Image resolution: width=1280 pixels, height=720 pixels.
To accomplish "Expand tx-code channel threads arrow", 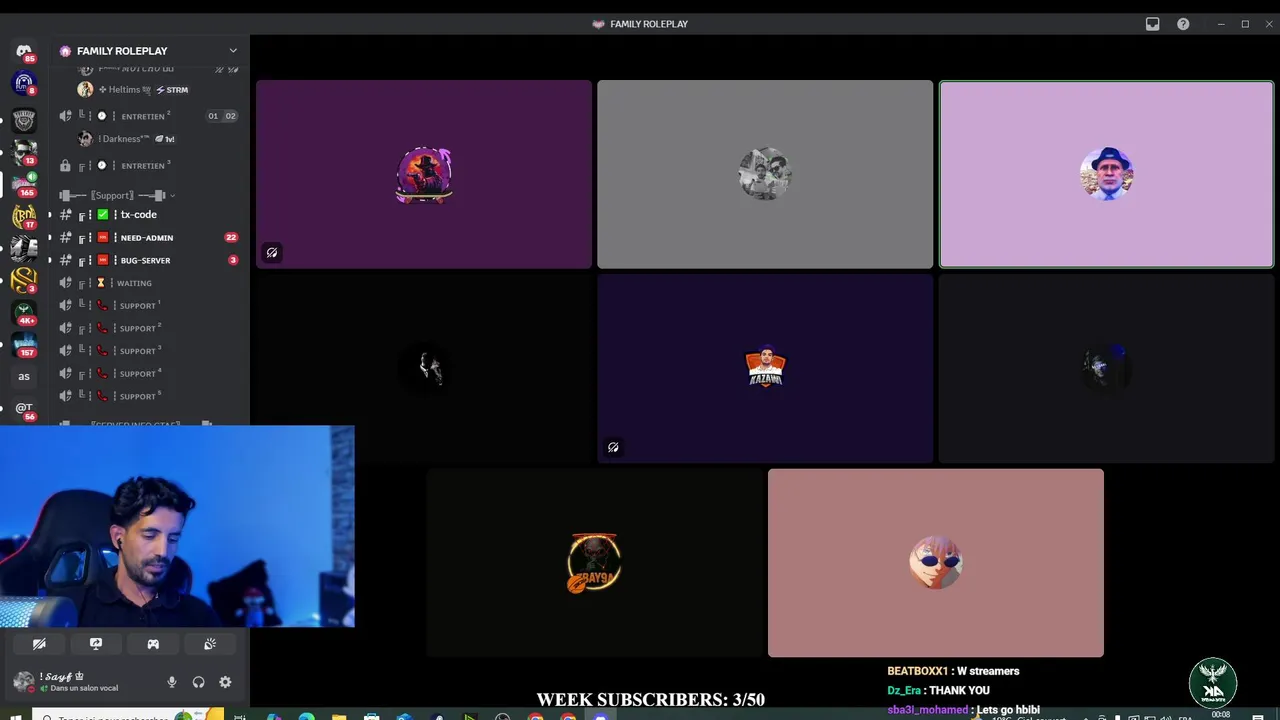I will [x=49, y=215].
